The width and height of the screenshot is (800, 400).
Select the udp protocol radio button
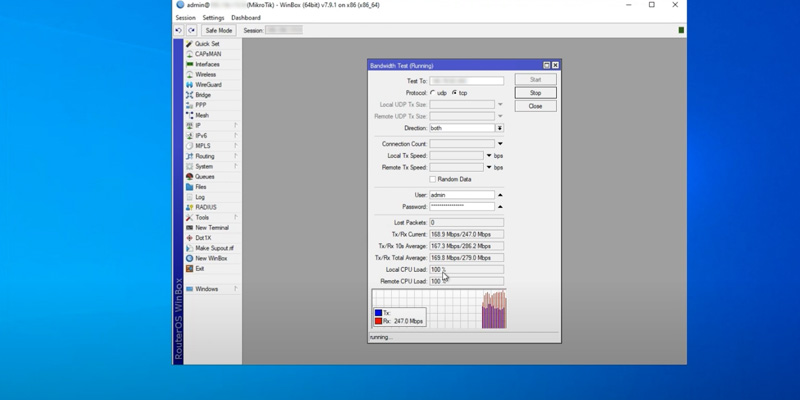click(433, 93)
